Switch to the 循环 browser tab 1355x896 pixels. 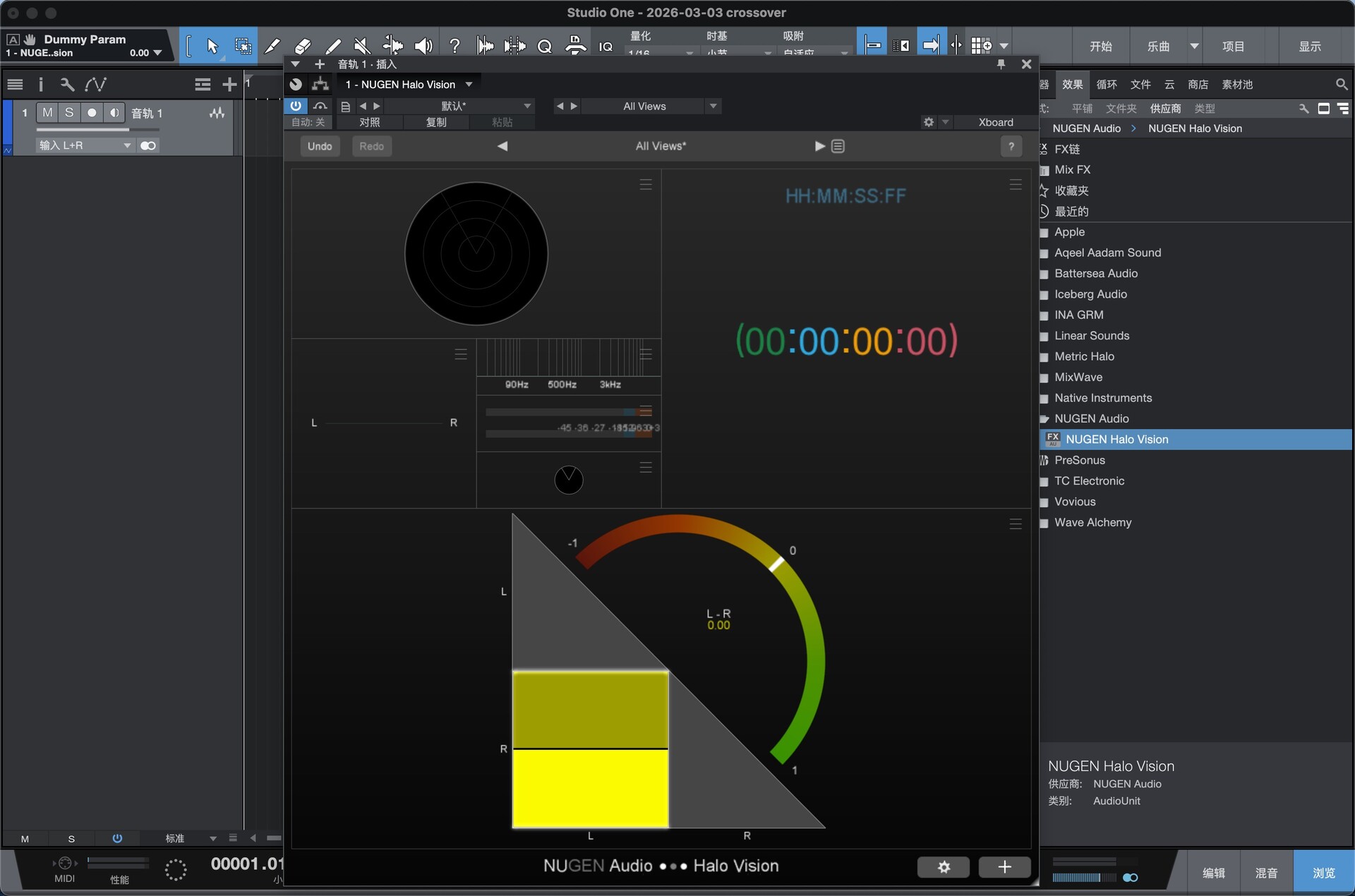click(1106, 85)
